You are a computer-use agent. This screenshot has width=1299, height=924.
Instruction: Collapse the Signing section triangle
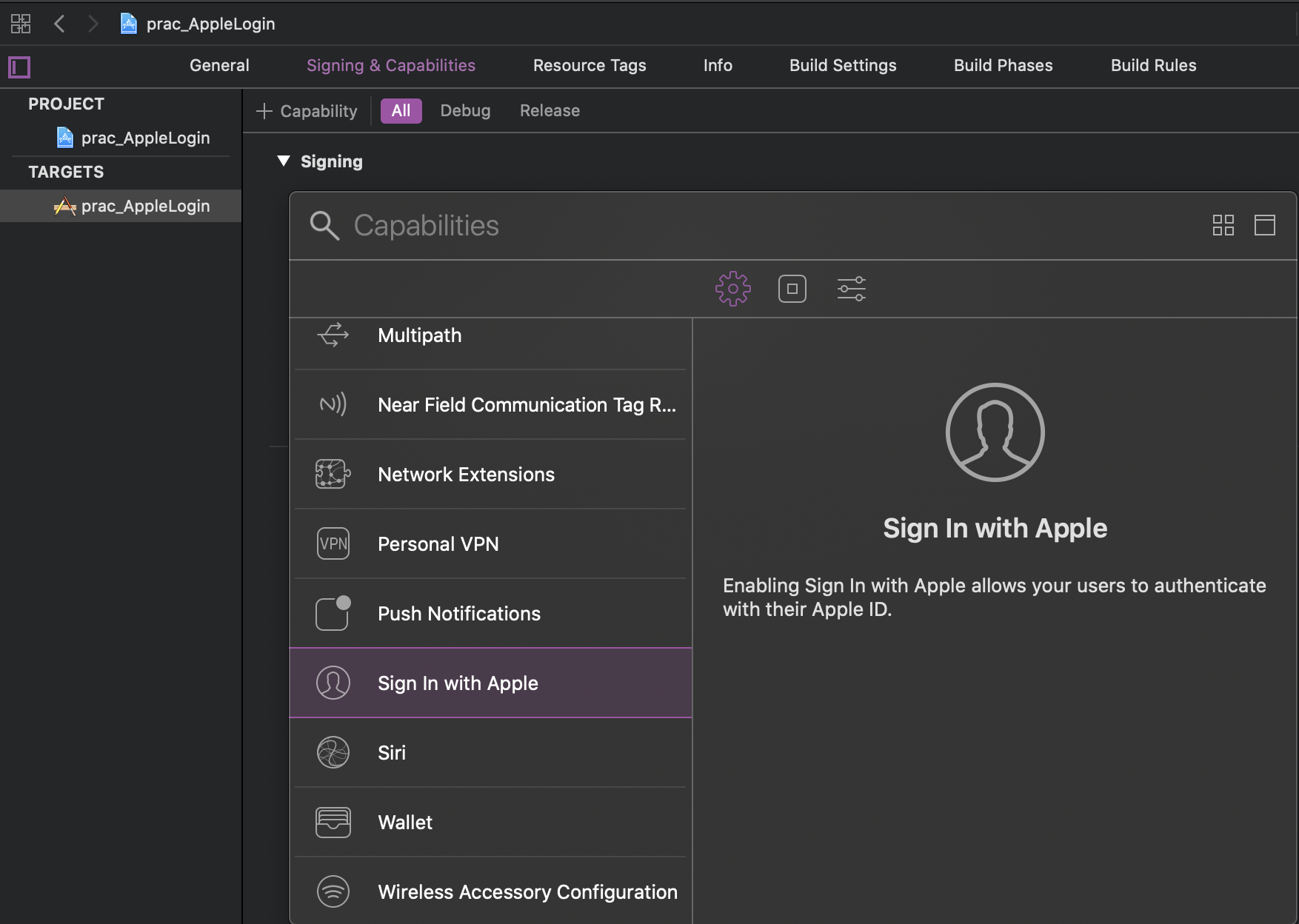[283, 161]
